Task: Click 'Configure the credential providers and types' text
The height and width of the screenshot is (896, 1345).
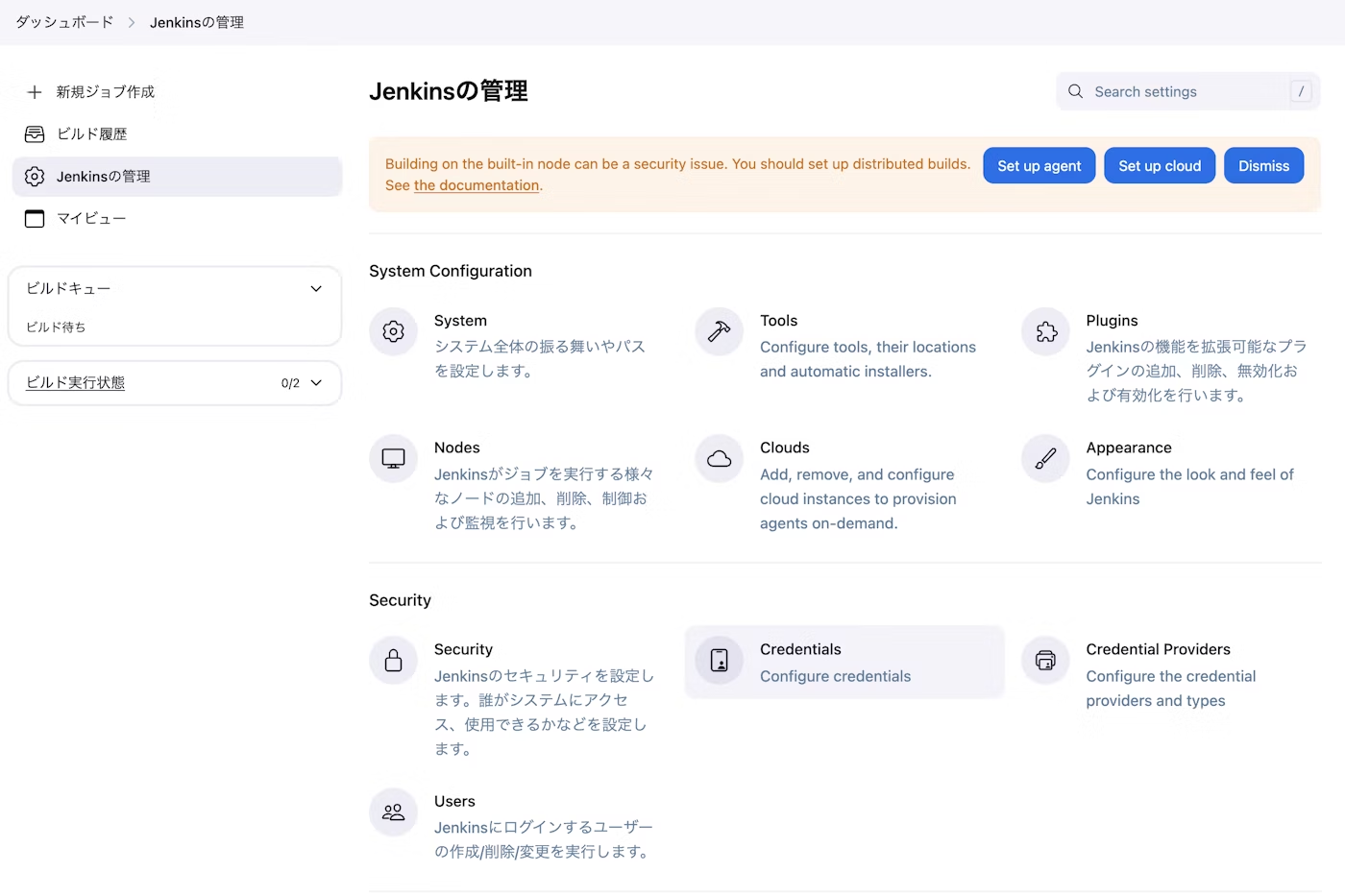Action: click(x=1171, y=689)
